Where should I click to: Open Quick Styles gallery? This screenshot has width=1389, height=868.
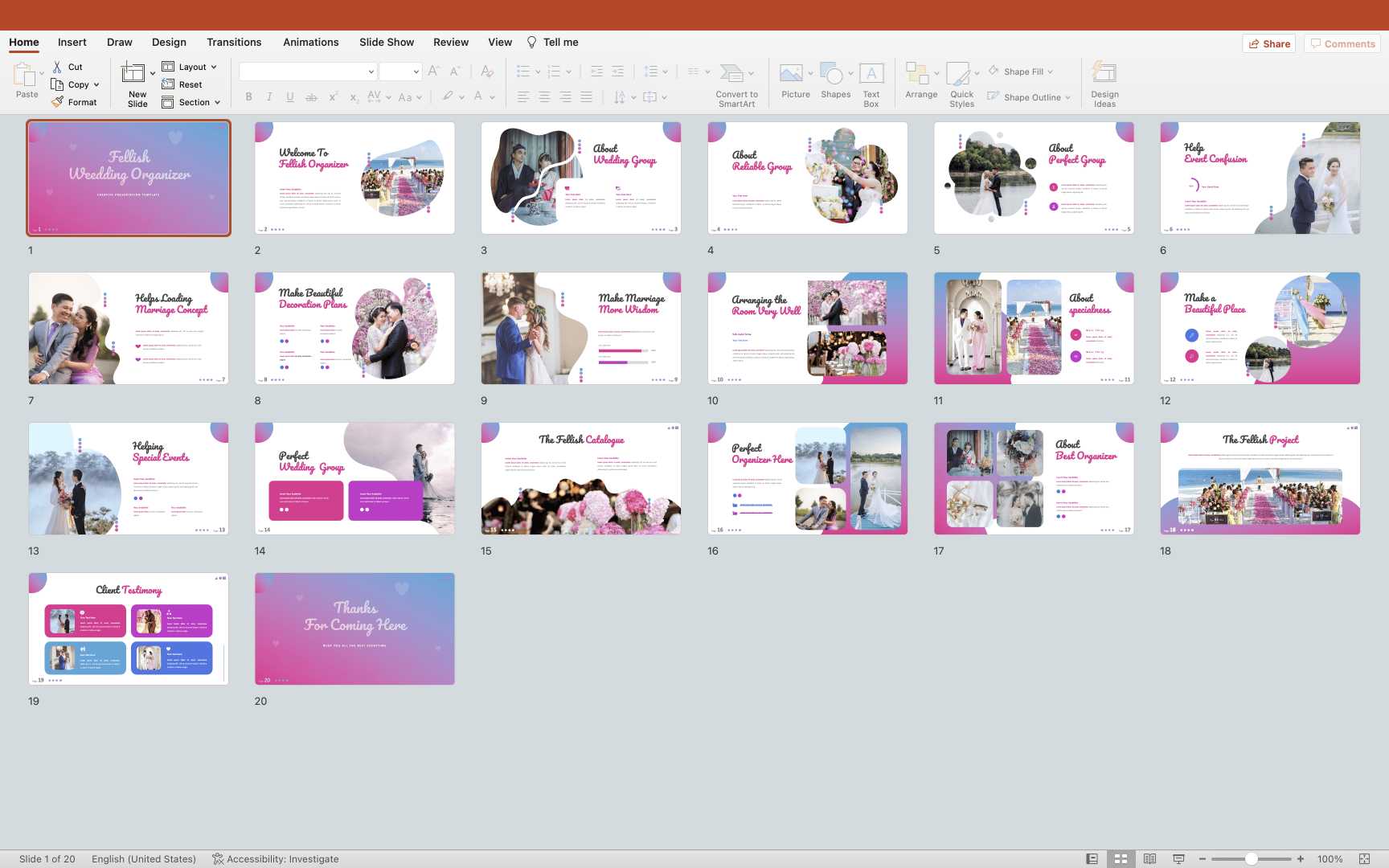pos(958,74)
